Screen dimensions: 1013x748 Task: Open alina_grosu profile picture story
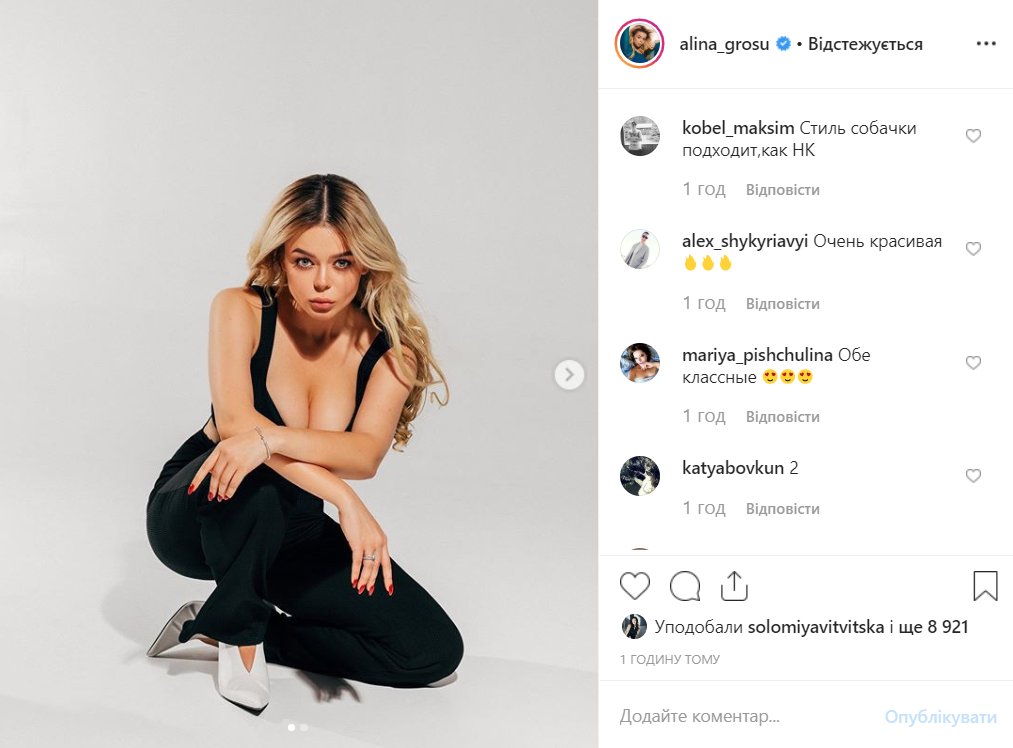pyautogui.click(x=640, y=43)
